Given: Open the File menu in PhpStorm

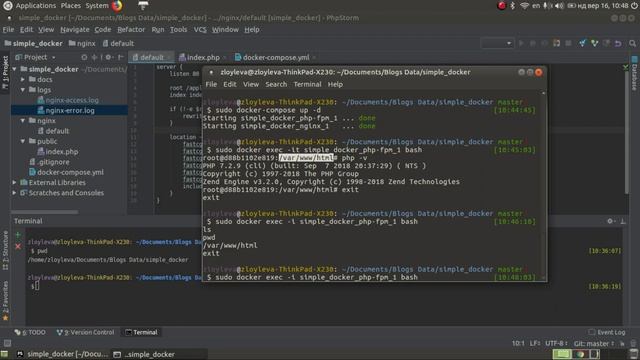Looking at the screenshot, I should [x=8, y=29].
